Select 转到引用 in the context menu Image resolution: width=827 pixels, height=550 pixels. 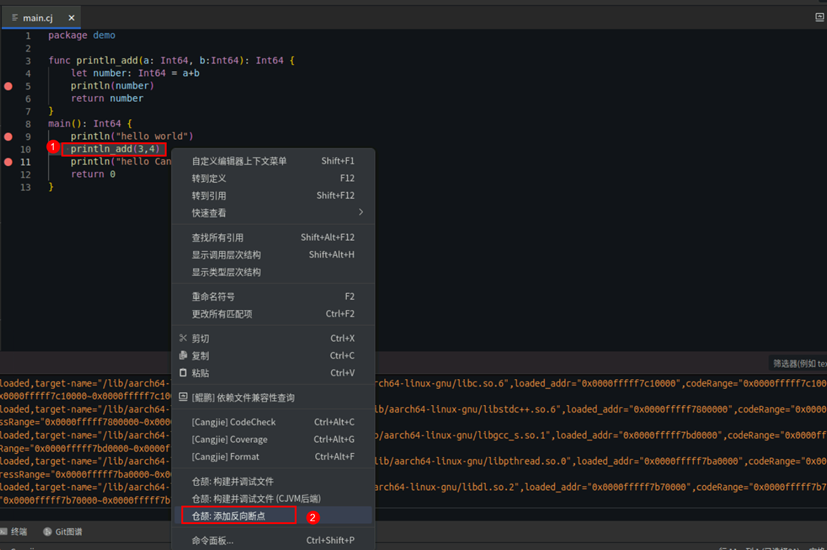[273, 196]
